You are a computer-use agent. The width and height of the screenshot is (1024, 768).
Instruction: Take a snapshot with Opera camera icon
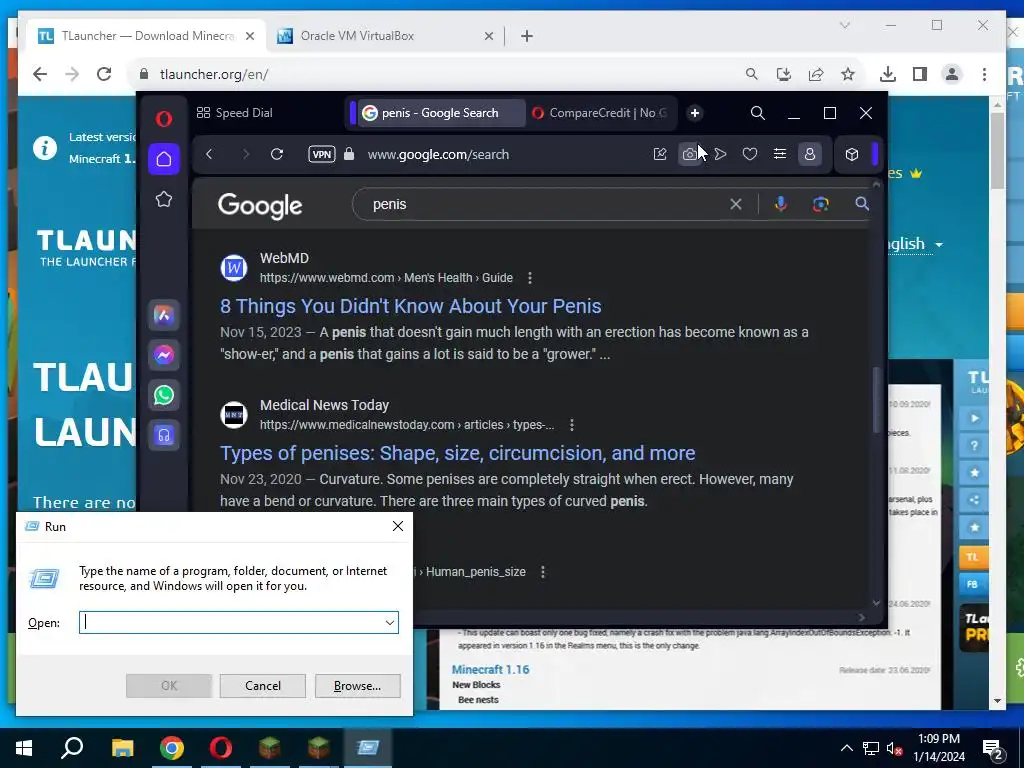click(690, 154)
